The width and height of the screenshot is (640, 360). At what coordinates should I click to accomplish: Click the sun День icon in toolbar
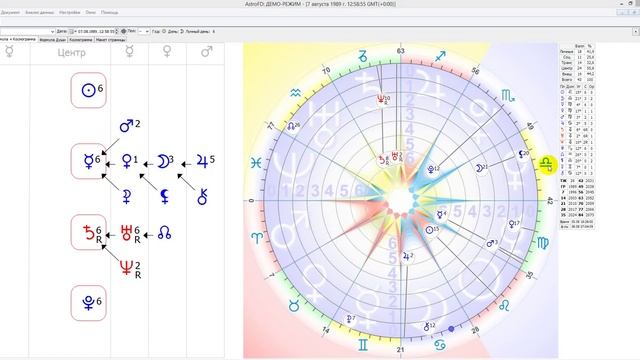tap(164, 31)
